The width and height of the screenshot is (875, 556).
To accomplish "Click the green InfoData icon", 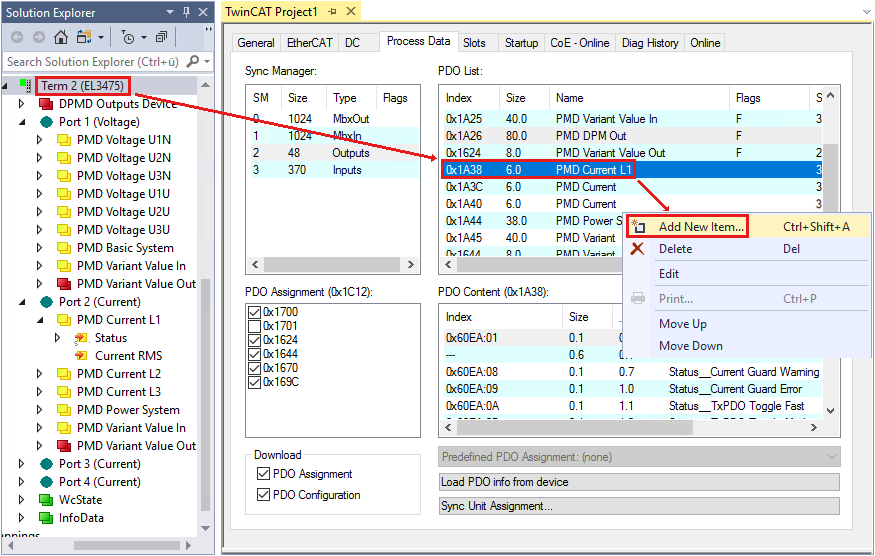I will tap(46, 518).
